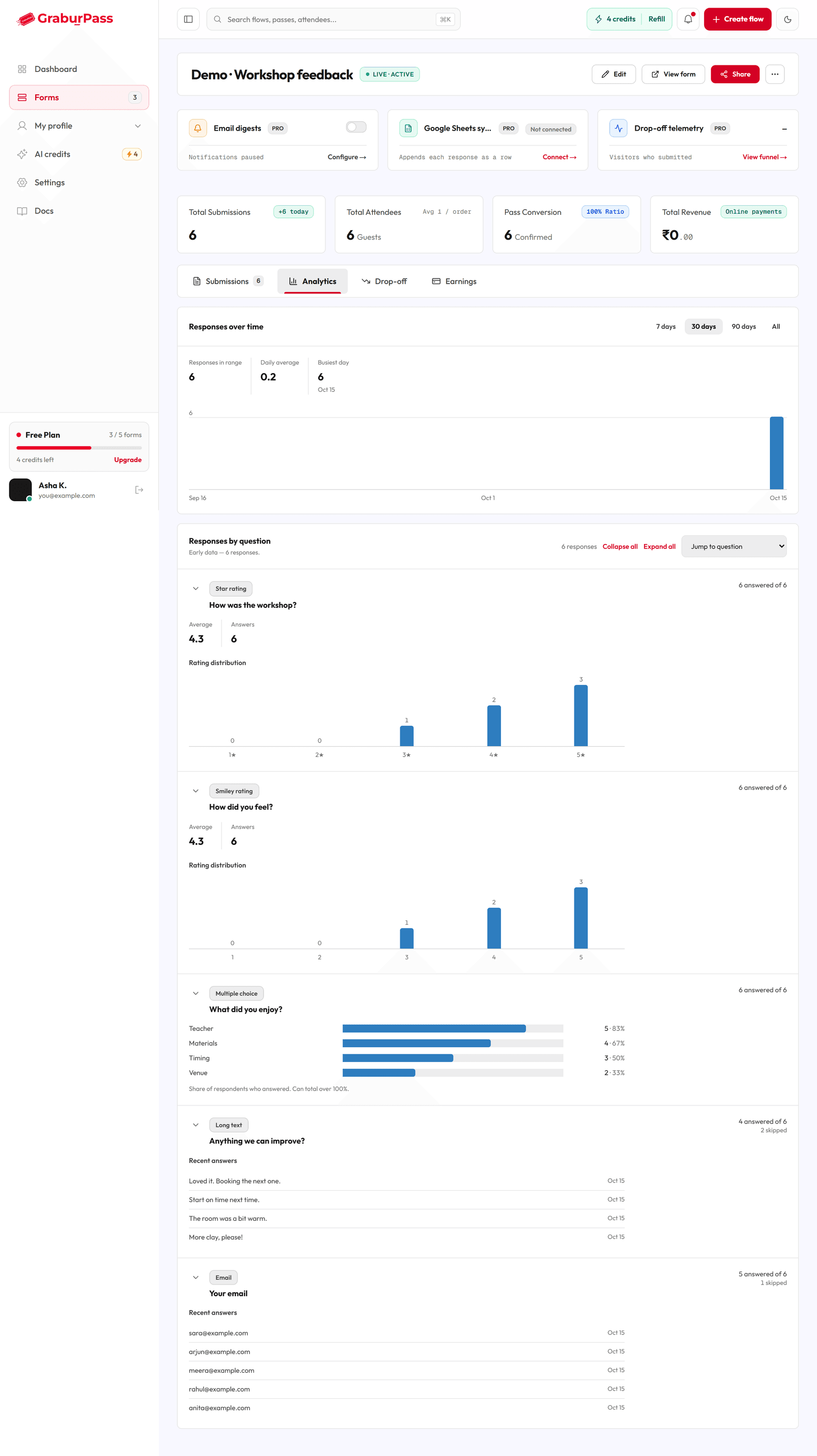Viewport: 817px width, 1456px height.
Task: Click the sara@example.com answer row
Action: pos(406,1333)
